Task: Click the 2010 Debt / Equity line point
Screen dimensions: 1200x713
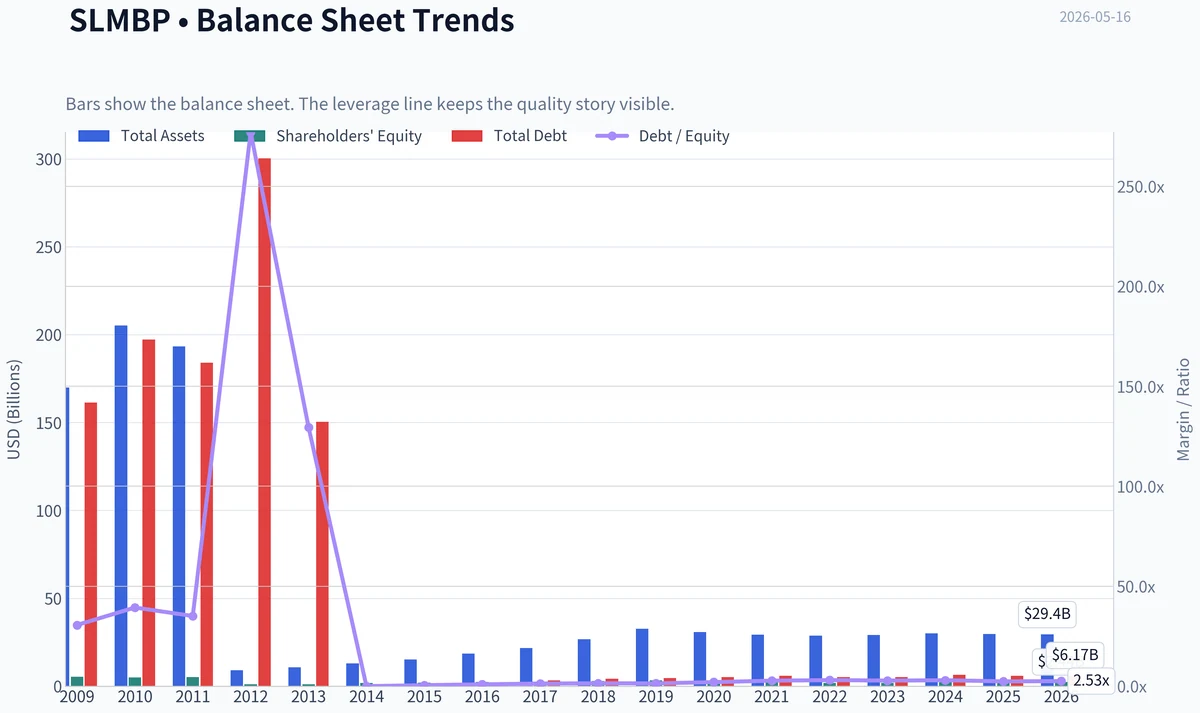Action: (x=135, y=607)
